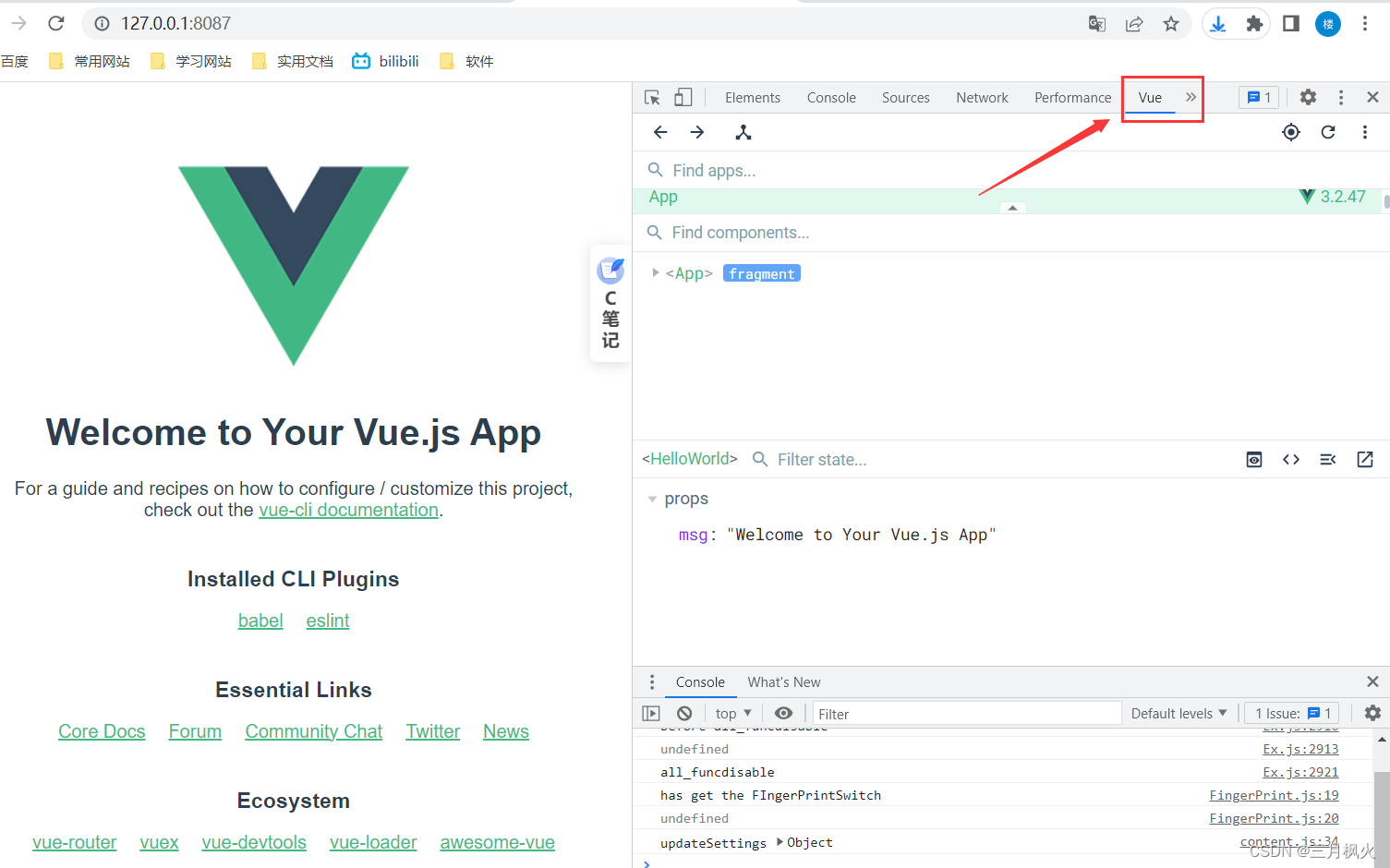Open the Network tab

click(x=982, y=98)
